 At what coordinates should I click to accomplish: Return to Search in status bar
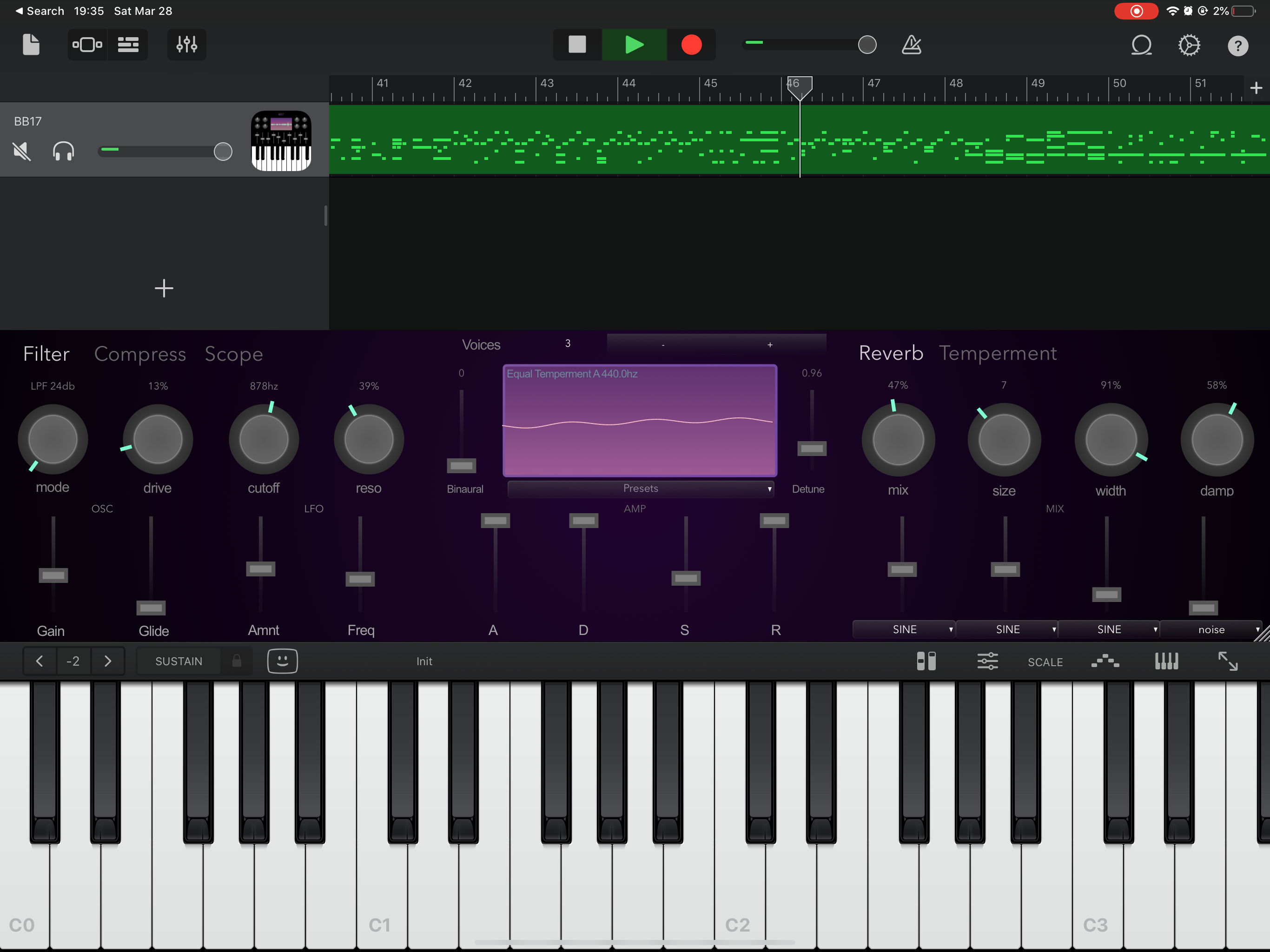(x=39, y=11)
